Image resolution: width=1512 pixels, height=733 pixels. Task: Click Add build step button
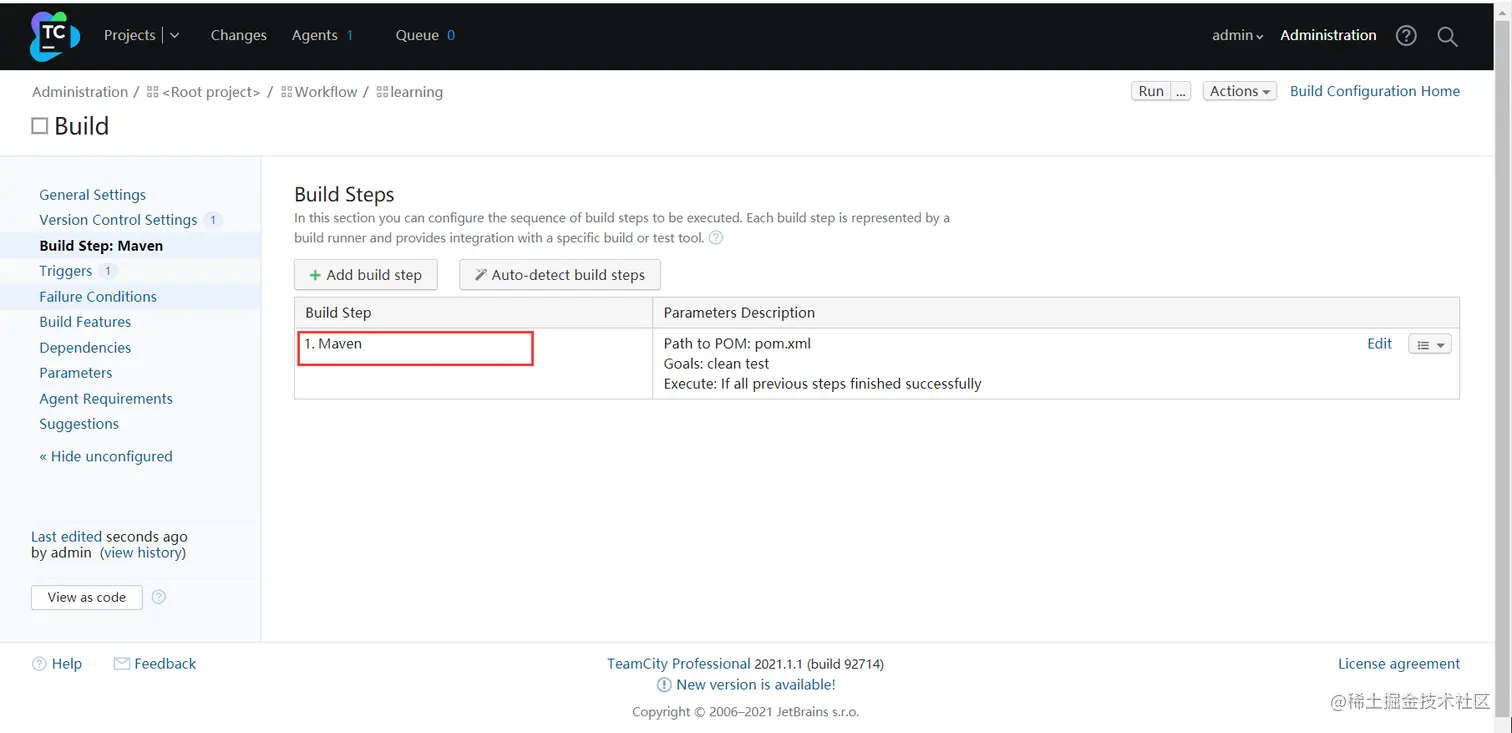366,275
